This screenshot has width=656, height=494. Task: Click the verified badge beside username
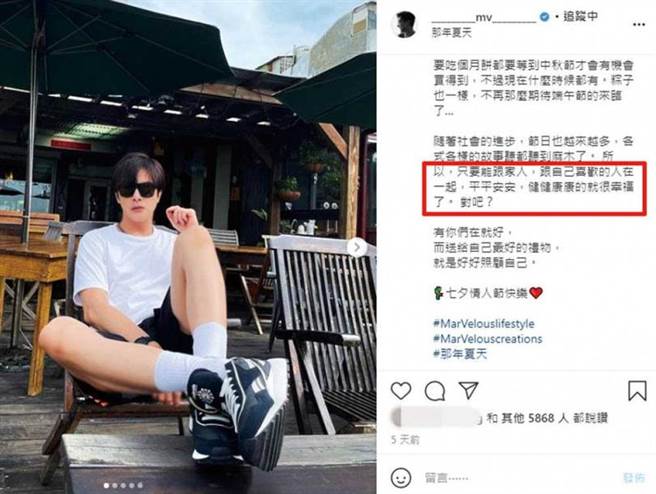[544, 17]
